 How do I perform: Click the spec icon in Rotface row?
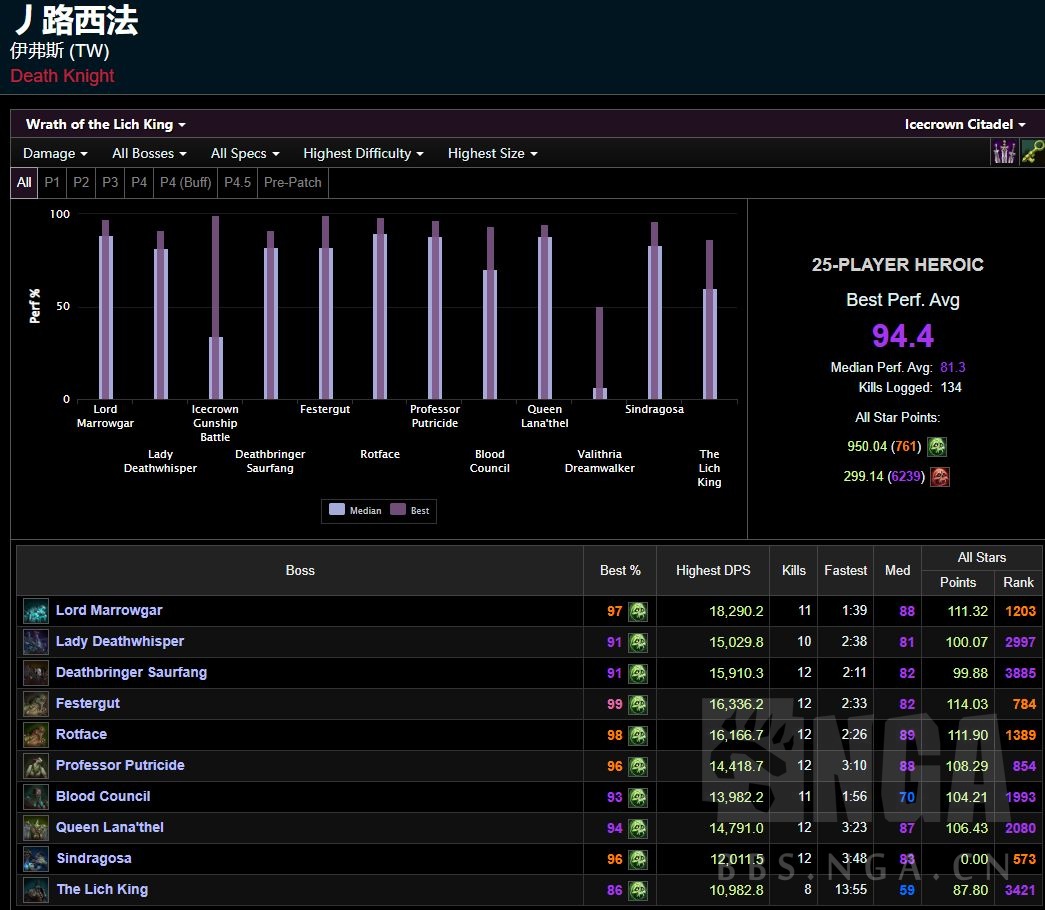coord(638,735)
